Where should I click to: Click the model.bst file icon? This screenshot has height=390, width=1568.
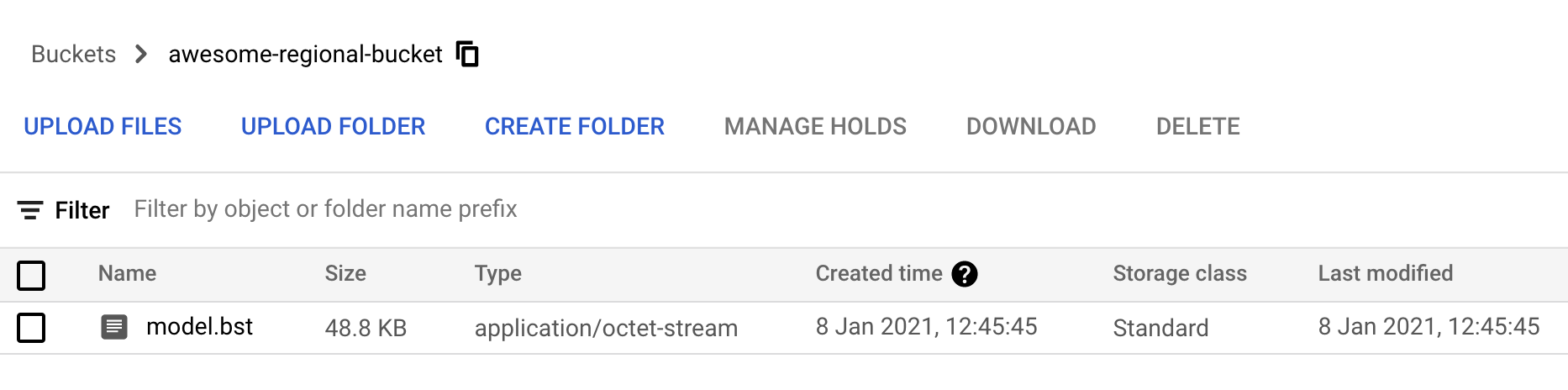click(114, 327)
